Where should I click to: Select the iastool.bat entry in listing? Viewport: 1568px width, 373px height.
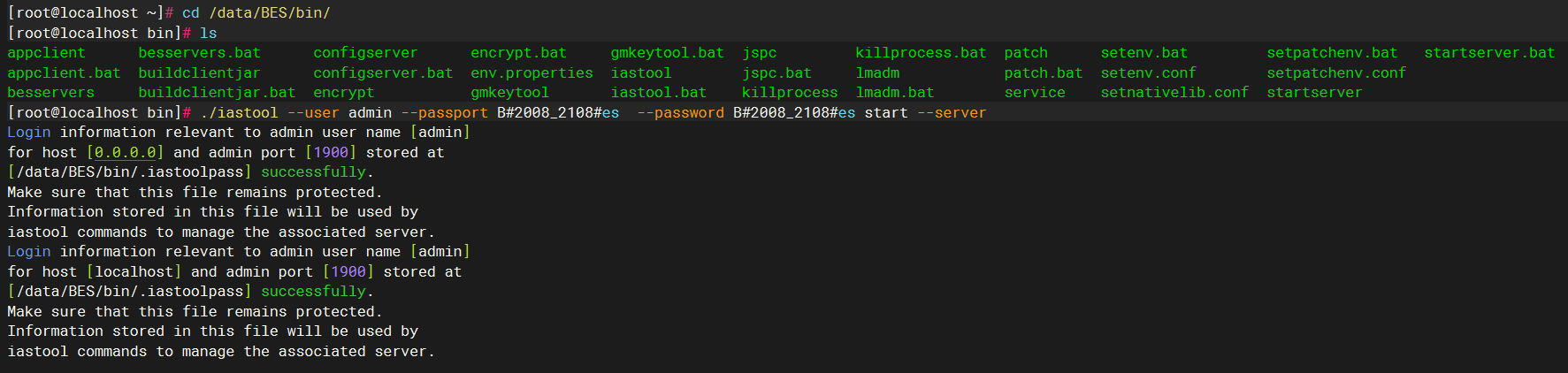(x=659, y=93)
